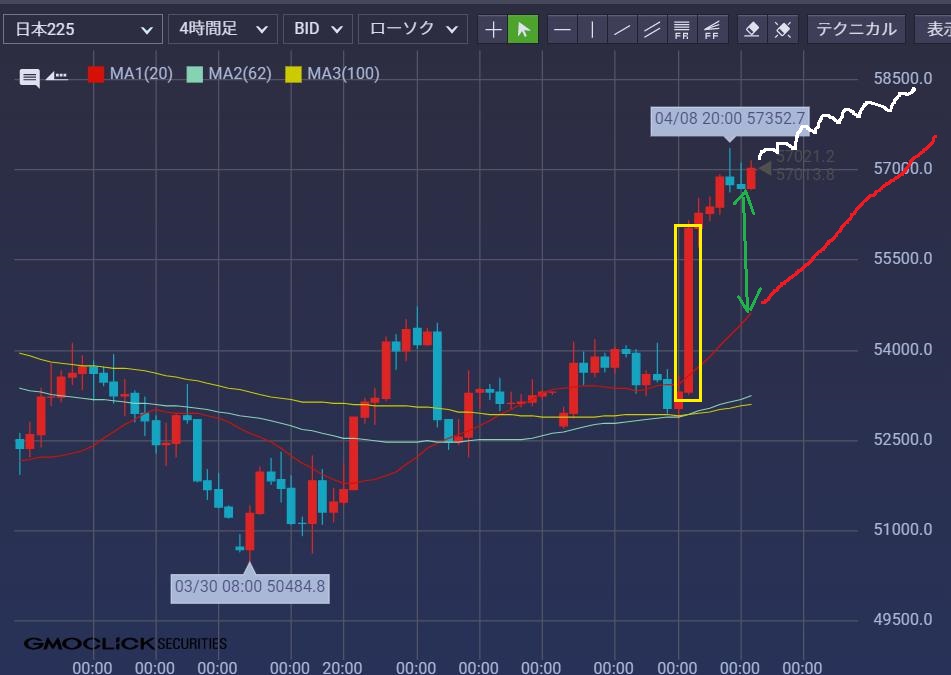The height and width of the screenshot is (675, 951).
Task: Click the eraser tool icon
Action: pos(753,29)
